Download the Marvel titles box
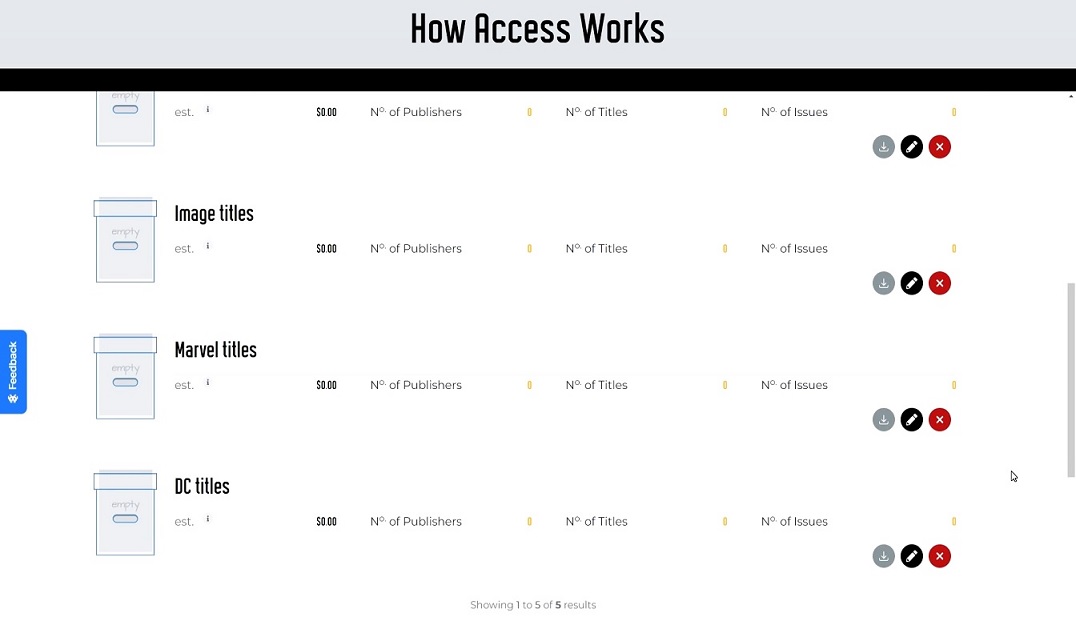This screenshot has height=637, width=1076. (883, 420)
